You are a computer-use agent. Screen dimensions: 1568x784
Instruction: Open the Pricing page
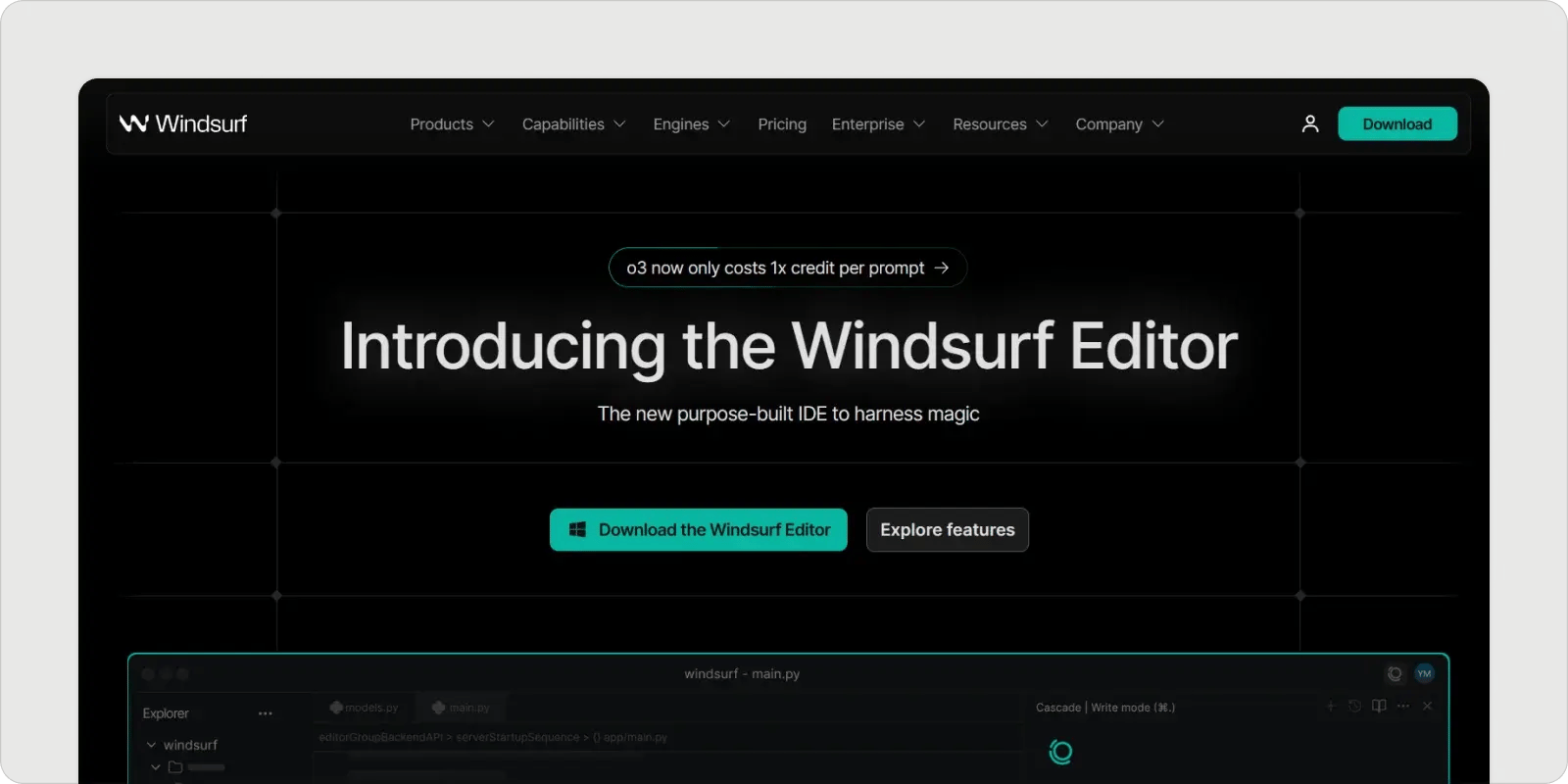point(782,124)
